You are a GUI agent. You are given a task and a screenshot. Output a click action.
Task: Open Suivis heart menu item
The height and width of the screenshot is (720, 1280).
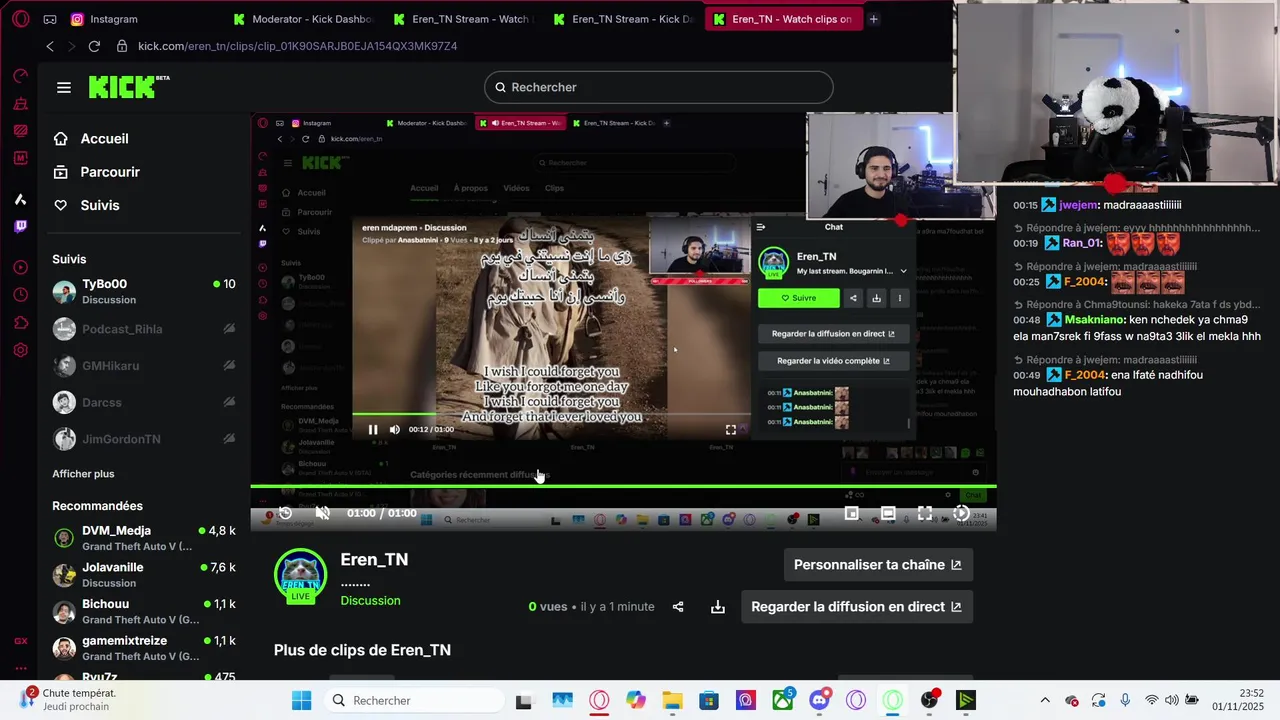coord(99,205)
